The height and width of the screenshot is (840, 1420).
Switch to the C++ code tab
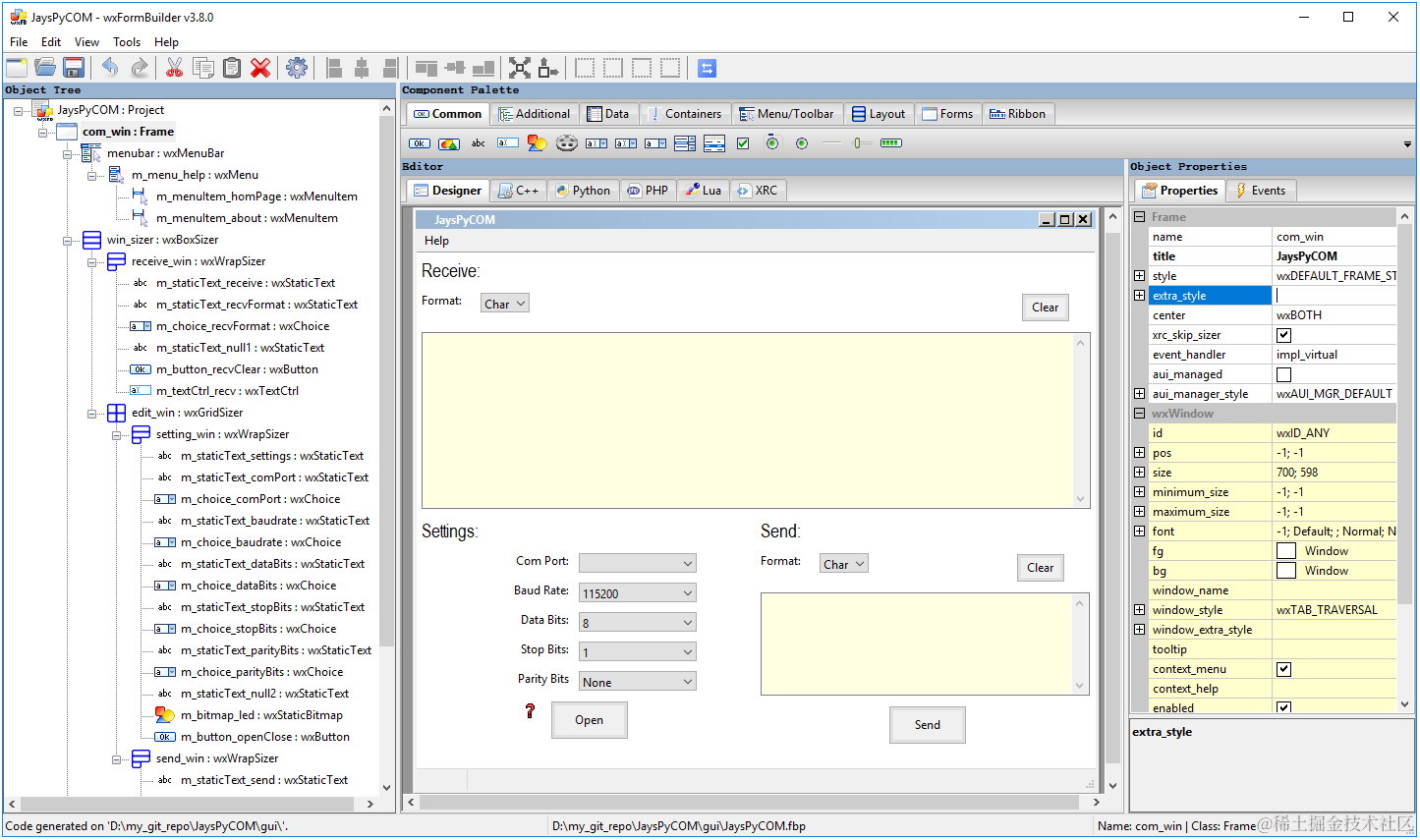519,191
